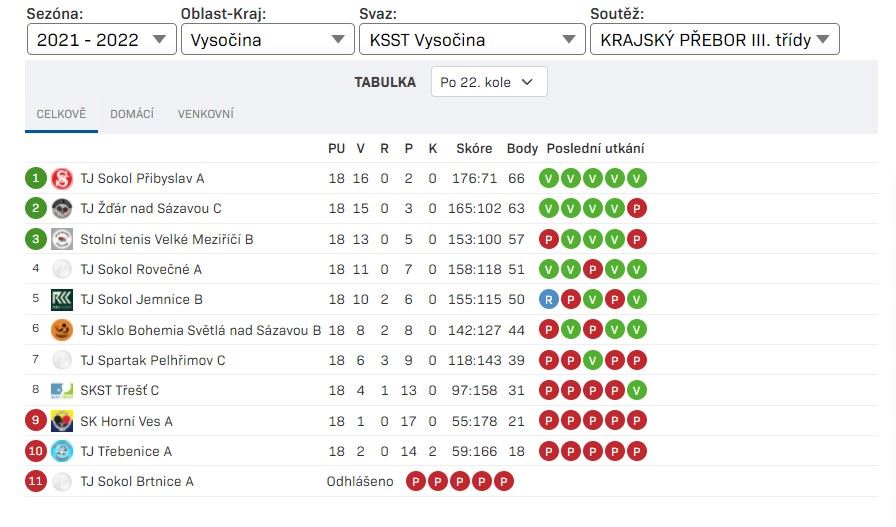Click TJ Žďár nad Sázavou C logo
This screenshot has width=896, height=527.
(62, 209)
